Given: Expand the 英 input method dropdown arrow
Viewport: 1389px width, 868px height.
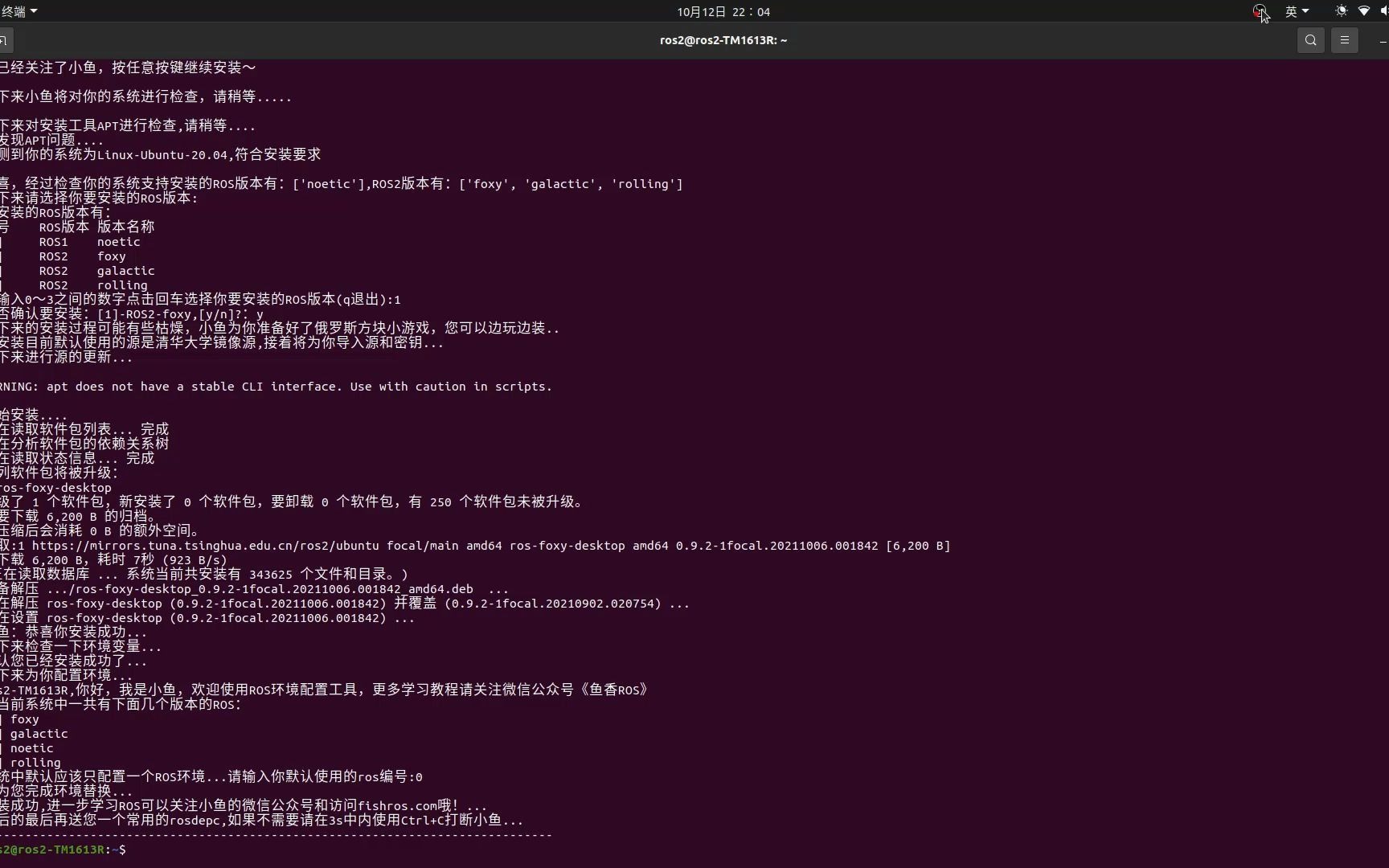Looking at the screenshot, I should (1307, 10).
